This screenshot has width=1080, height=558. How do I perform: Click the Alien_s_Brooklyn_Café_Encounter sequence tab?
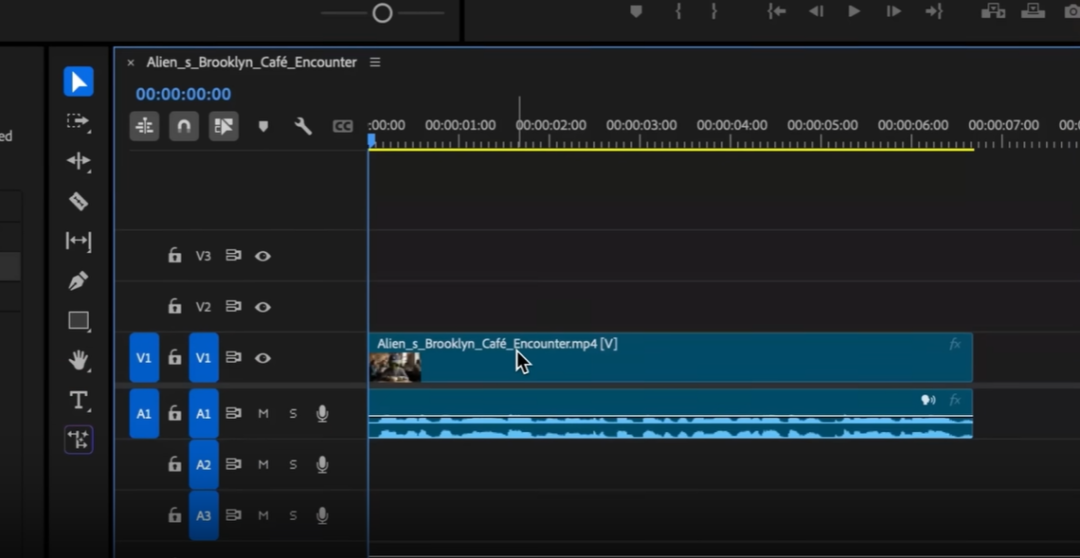[x=251, y=62]
